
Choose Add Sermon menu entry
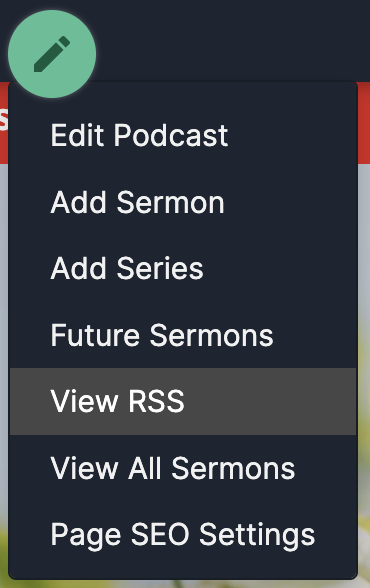tap(183, 202)
